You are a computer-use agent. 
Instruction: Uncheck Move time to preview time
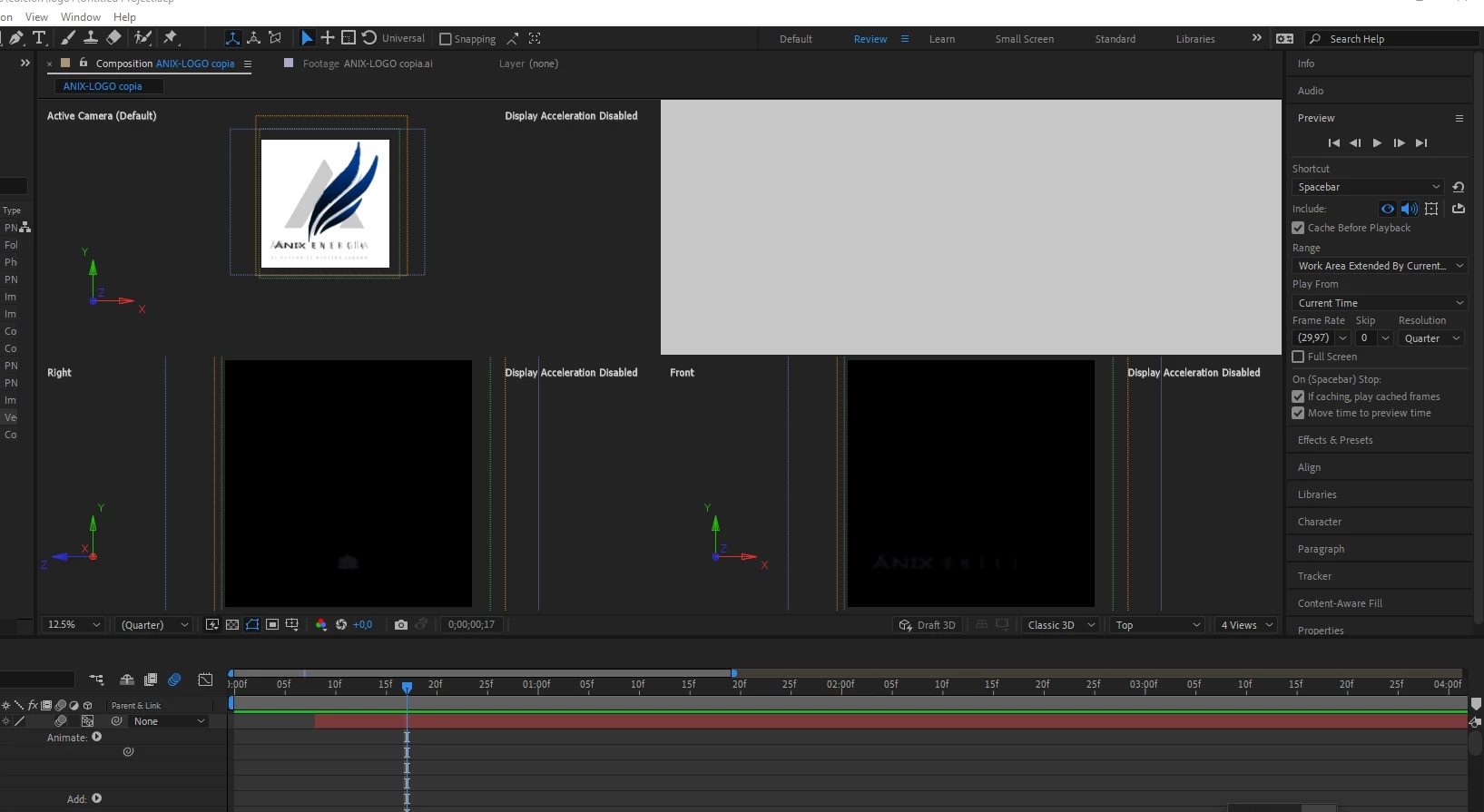(1298, 413)
